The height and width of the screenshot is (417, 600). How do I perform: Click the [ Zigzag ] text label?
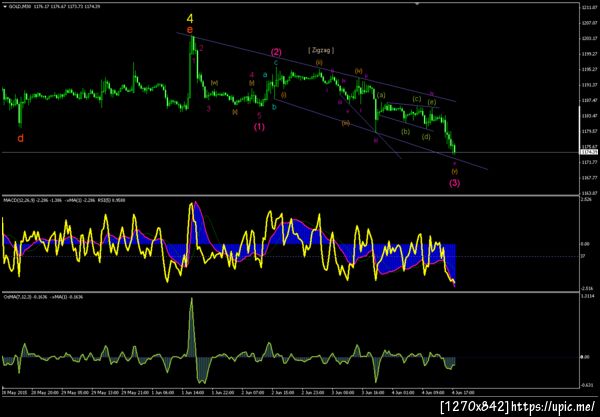tap(321, 50)
